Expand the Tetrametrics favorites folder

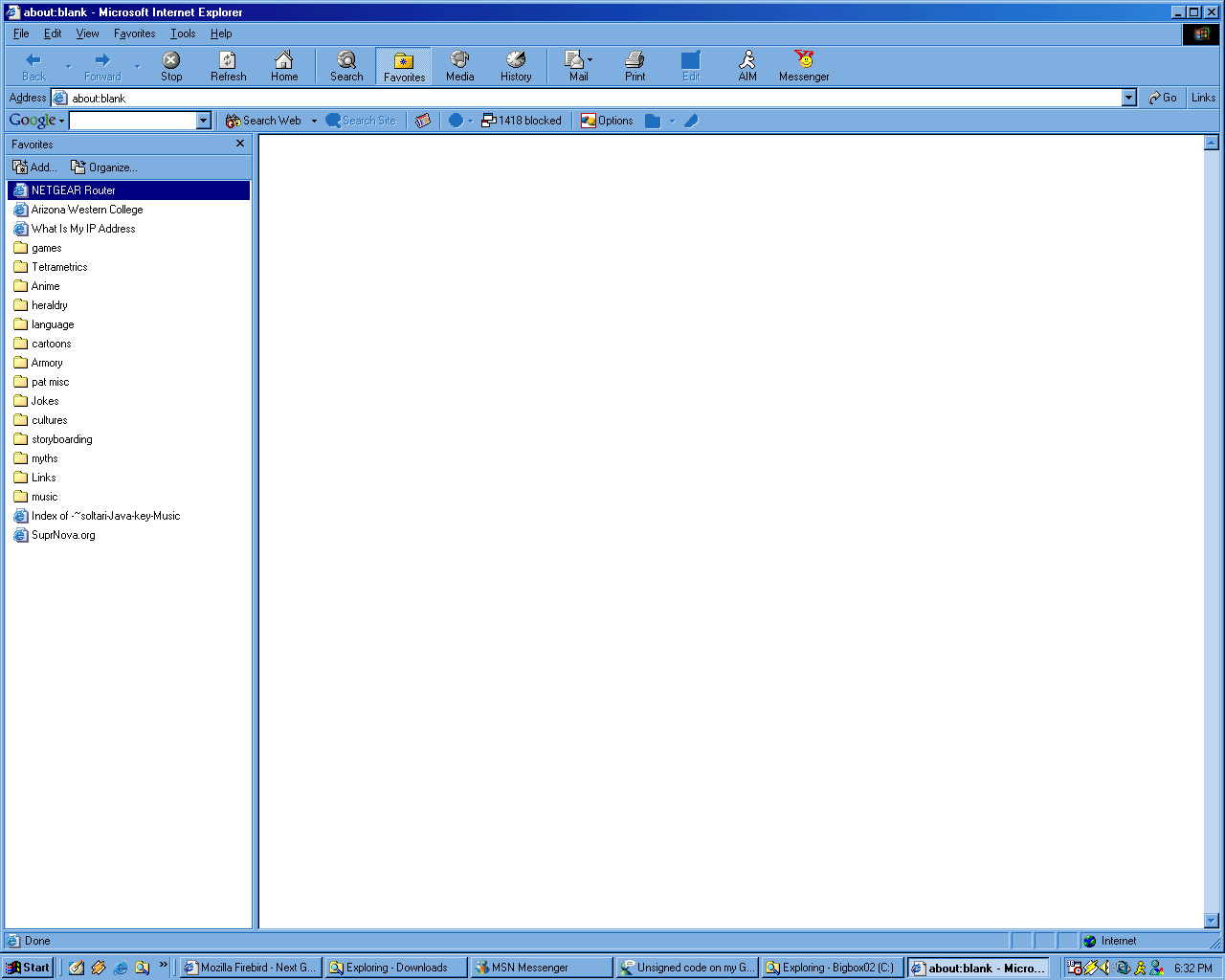128,267
